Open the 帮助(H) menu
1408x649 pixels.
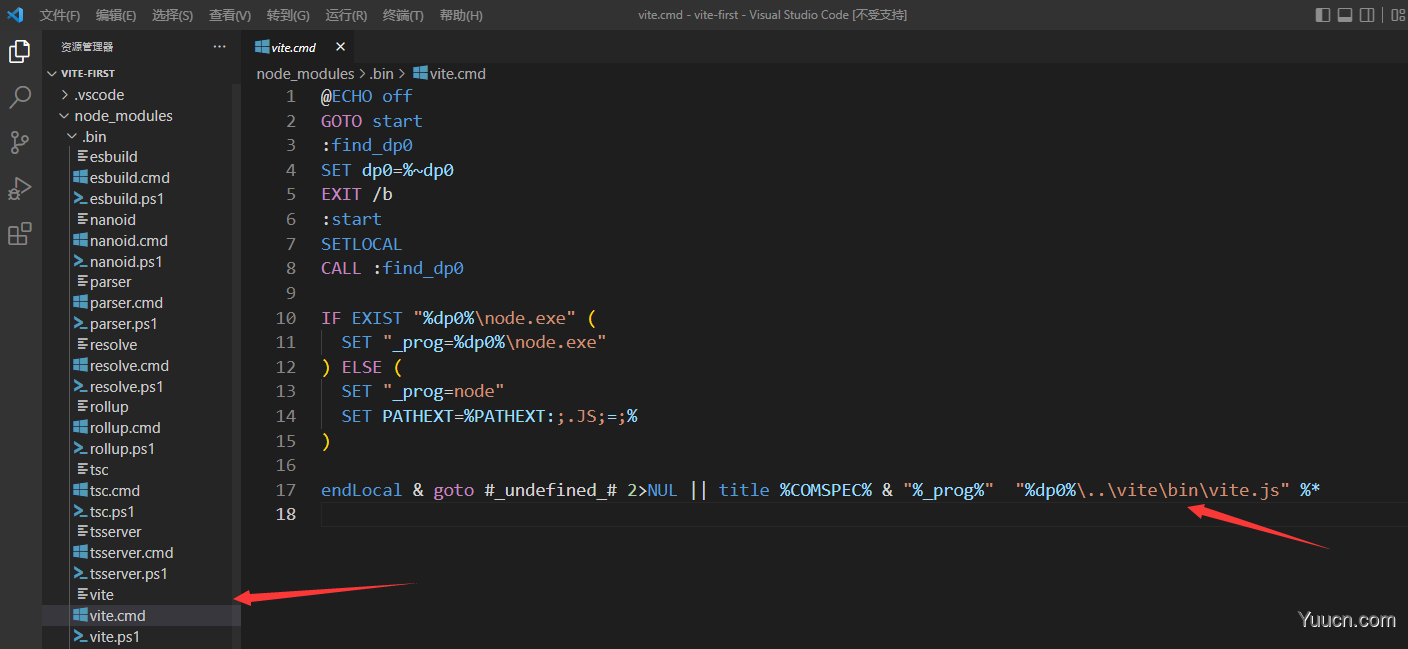(461, 15)
